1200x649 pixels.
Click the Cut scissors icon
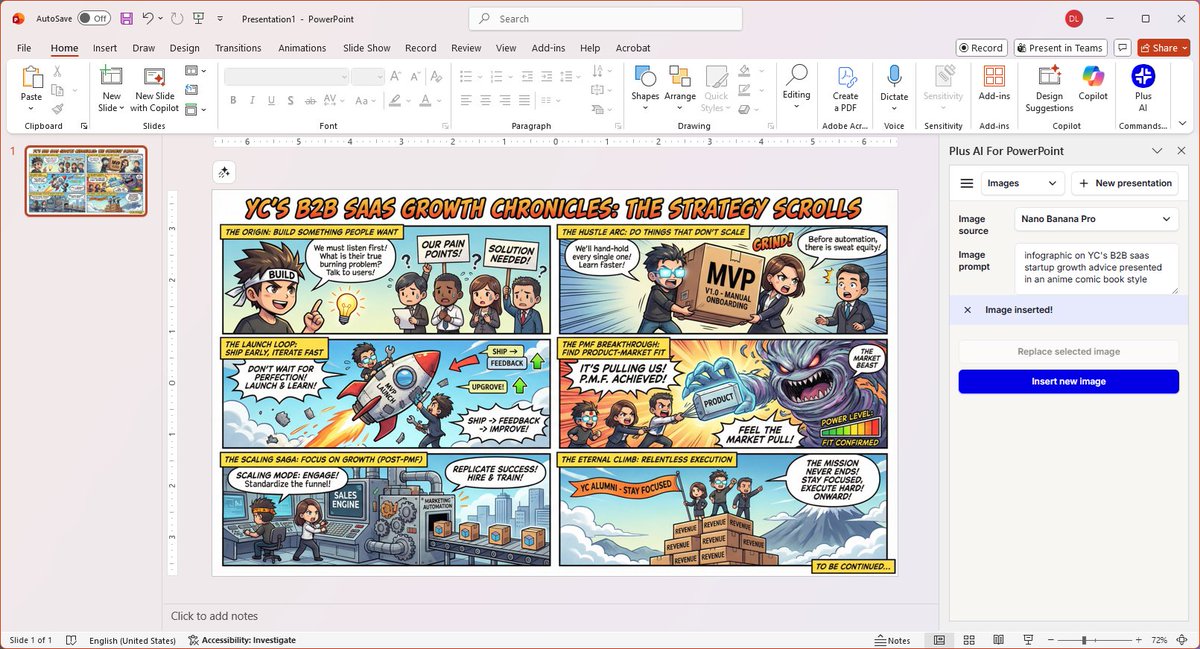[58, 71]
